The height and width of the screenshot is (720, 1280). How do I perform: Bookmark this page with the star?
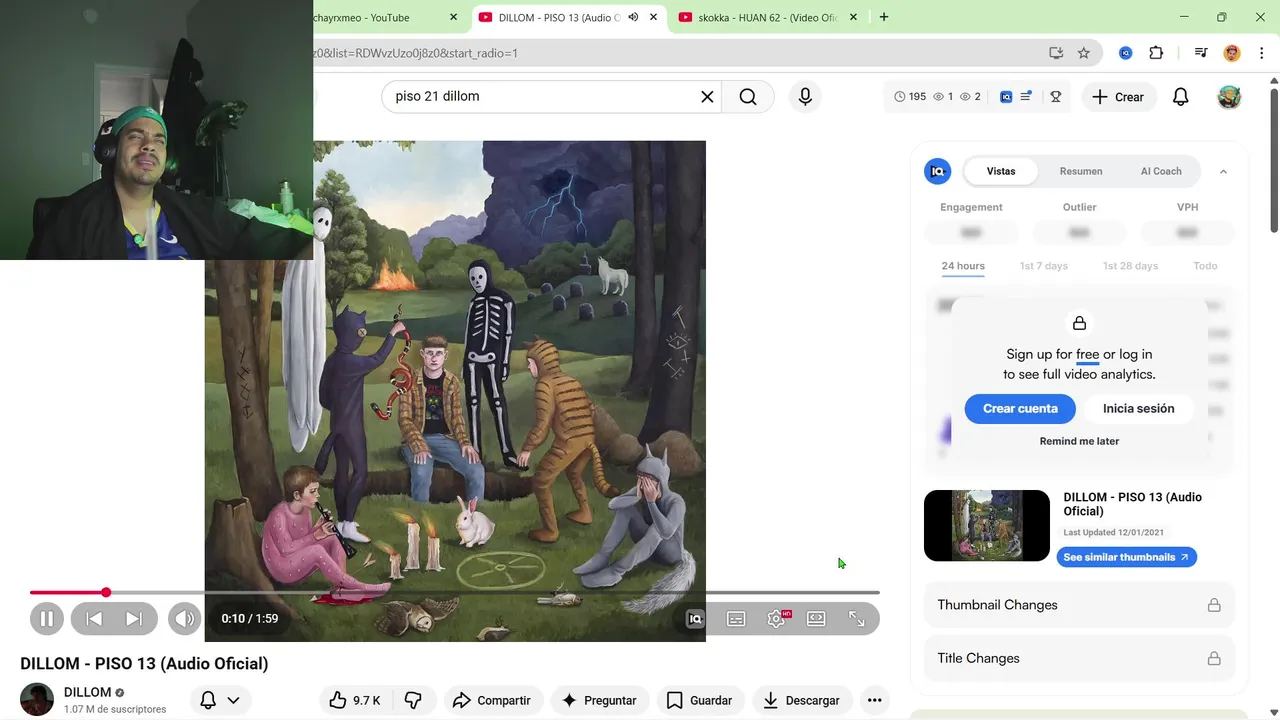[x=1083, y=53]
